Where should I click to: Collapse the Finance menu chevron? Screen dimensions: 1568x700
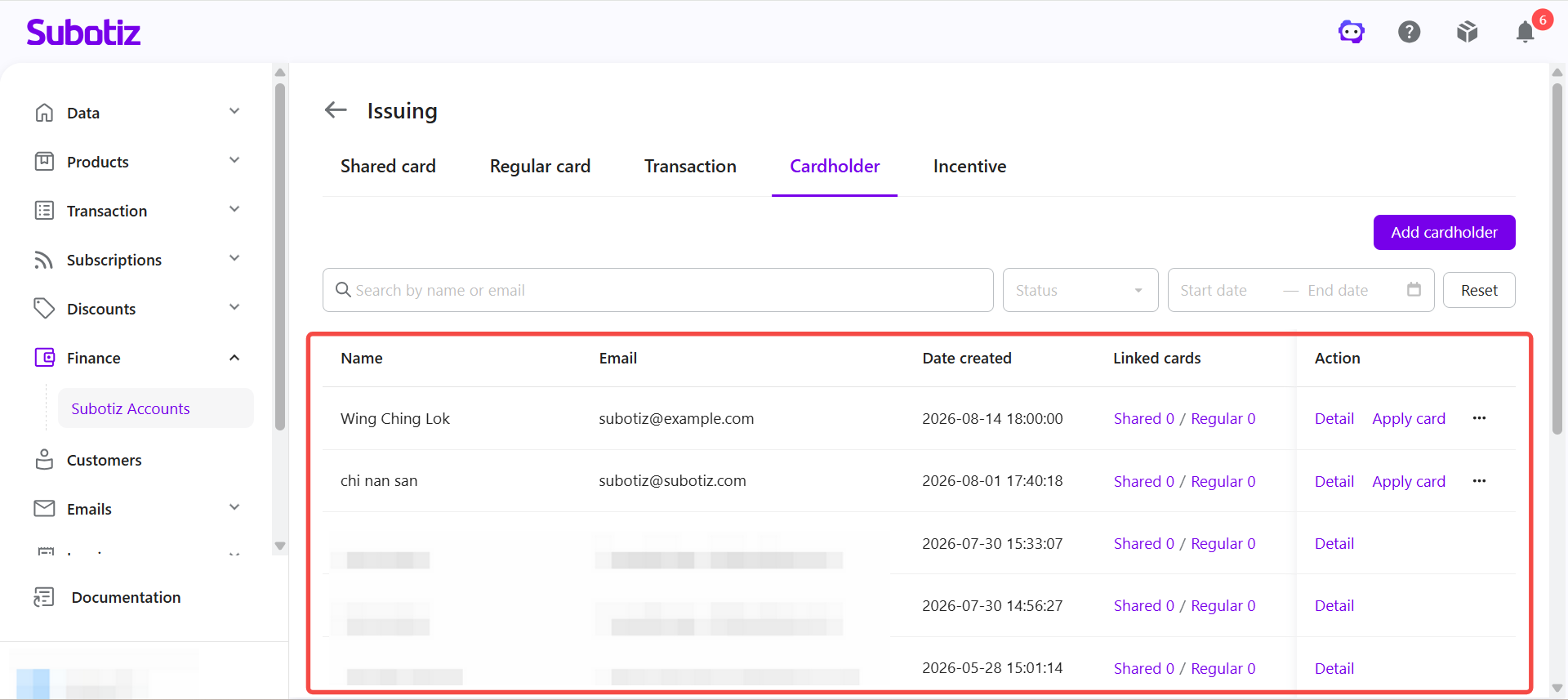(x=234, y=358)
